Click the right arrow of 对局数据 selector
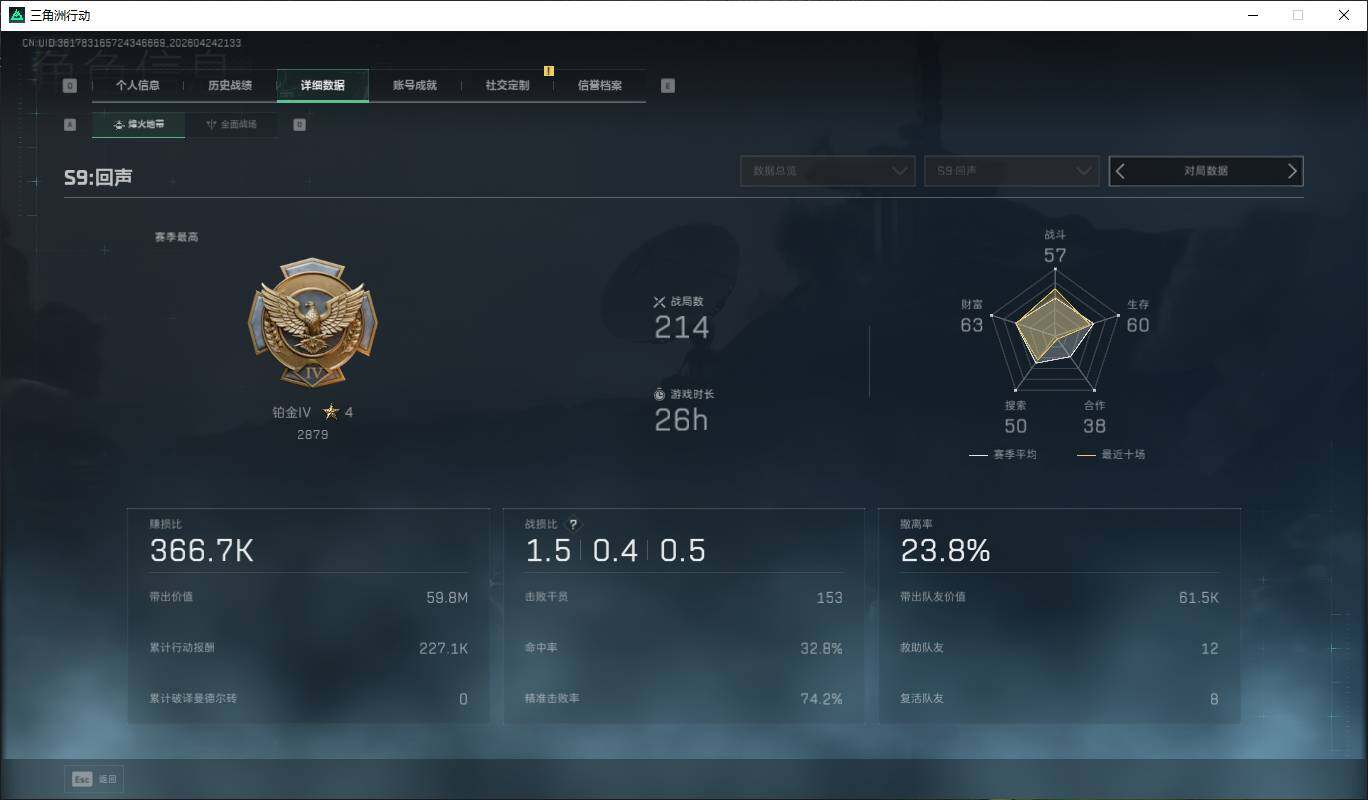 tap(1292, 171)
